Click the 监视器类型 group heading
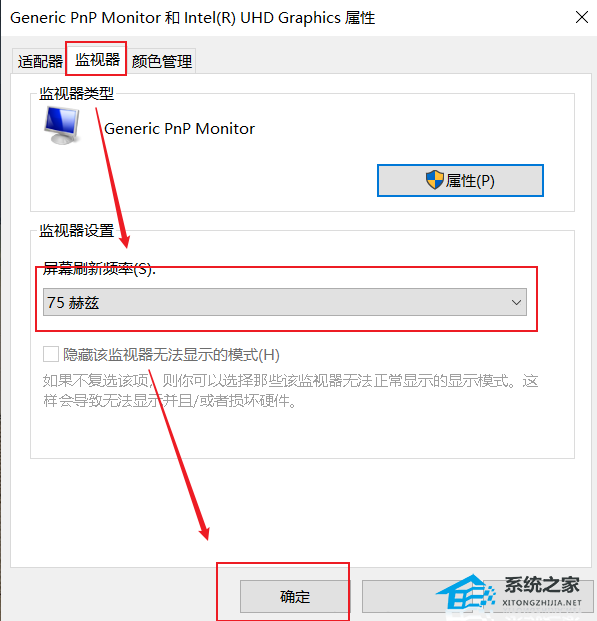Image resolution: width=597 pixels, height=621 pixels. pos(76,94)
